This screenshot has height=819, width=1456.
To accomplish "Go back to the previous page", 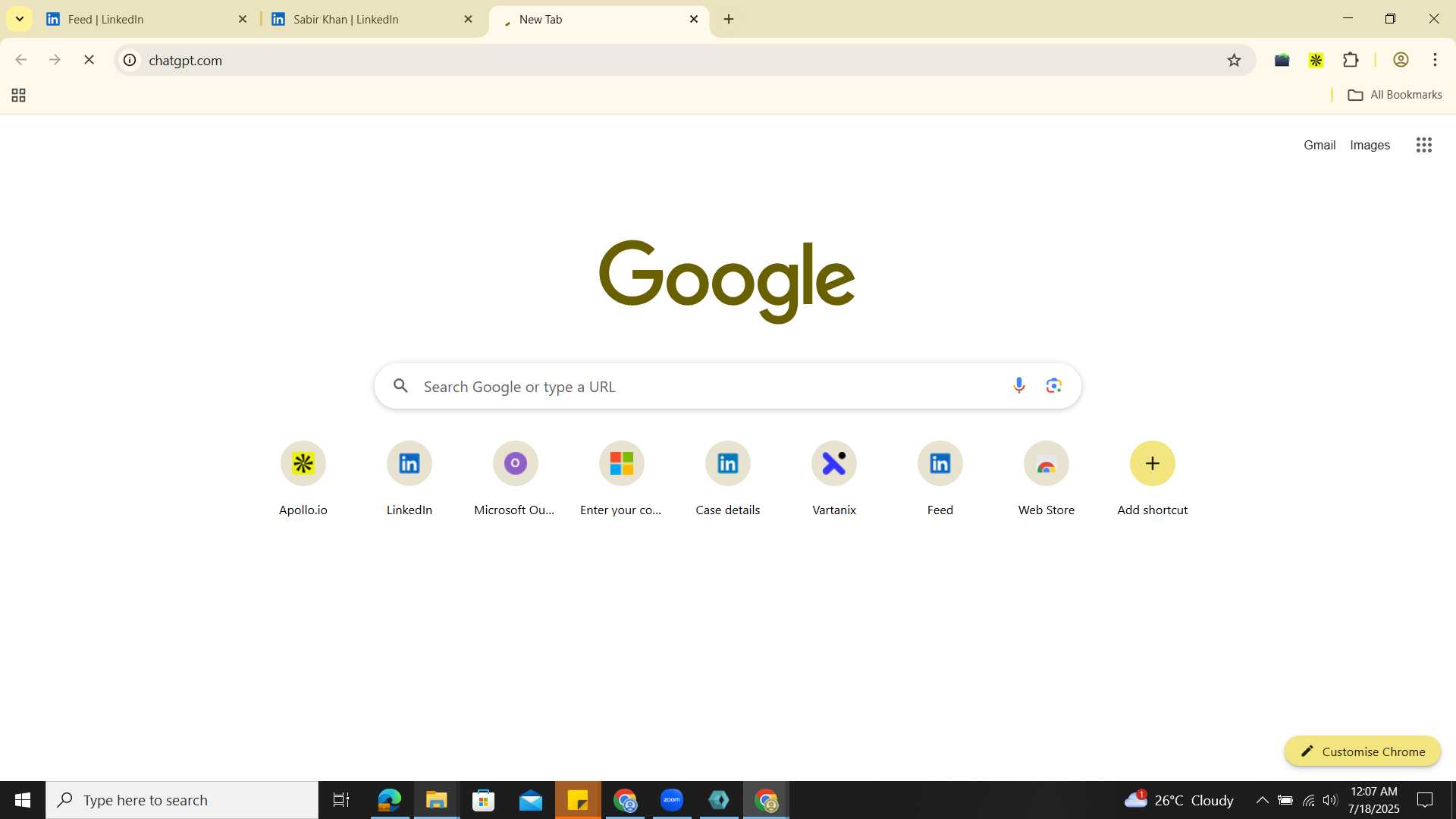I will (21, 60).
